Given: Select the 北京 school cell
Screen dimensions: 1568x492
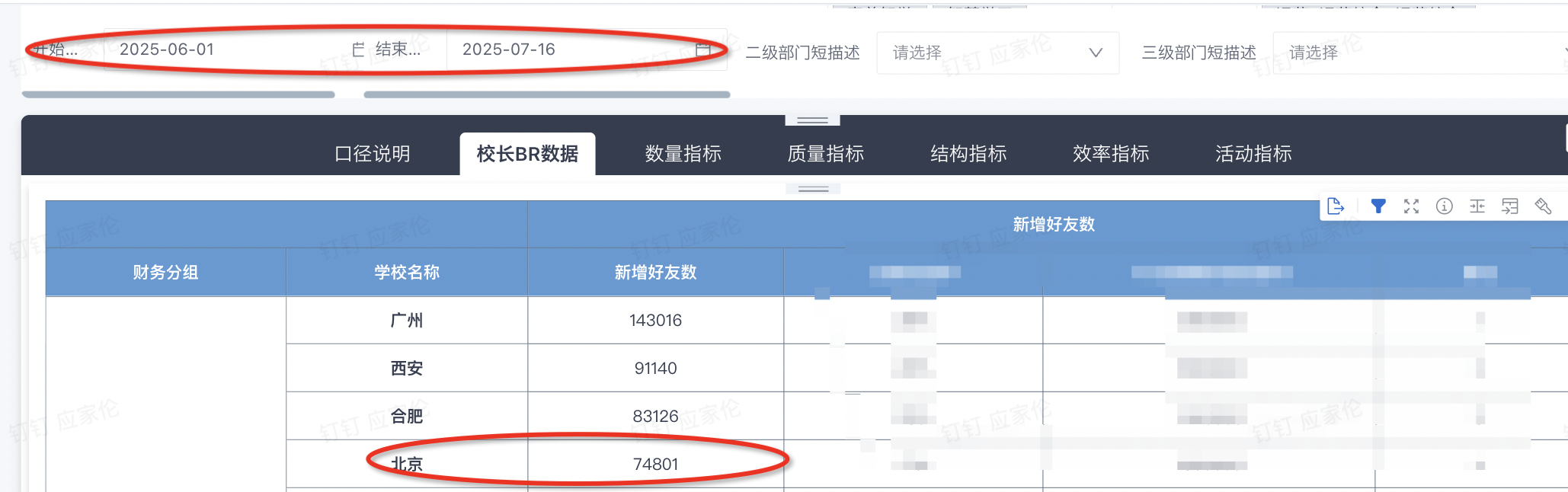Looking at the screenshot, I should (x=407, y=465).
